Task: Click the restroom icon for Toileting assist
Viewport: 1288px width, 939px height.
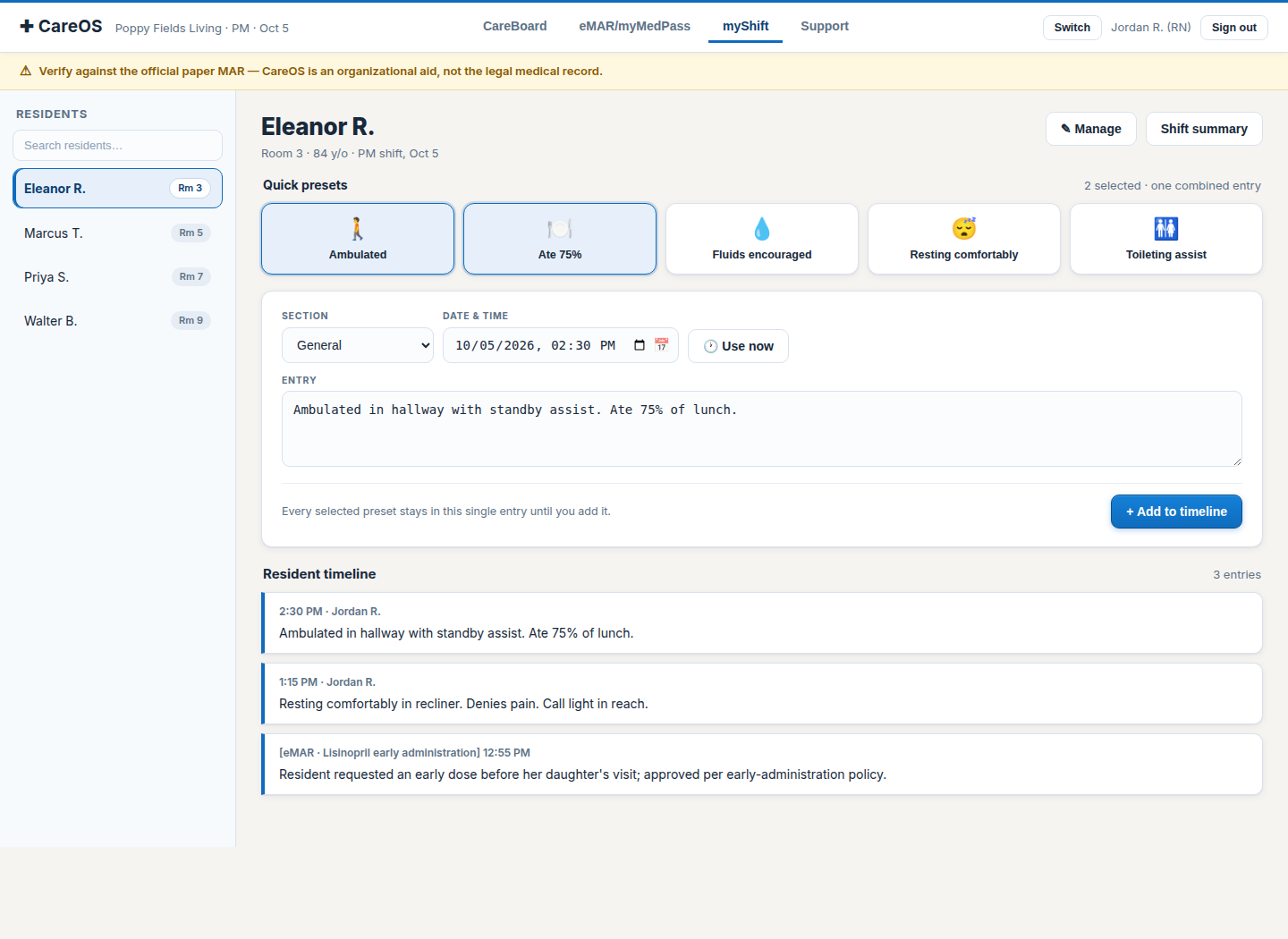Action: coord(1166,229)
